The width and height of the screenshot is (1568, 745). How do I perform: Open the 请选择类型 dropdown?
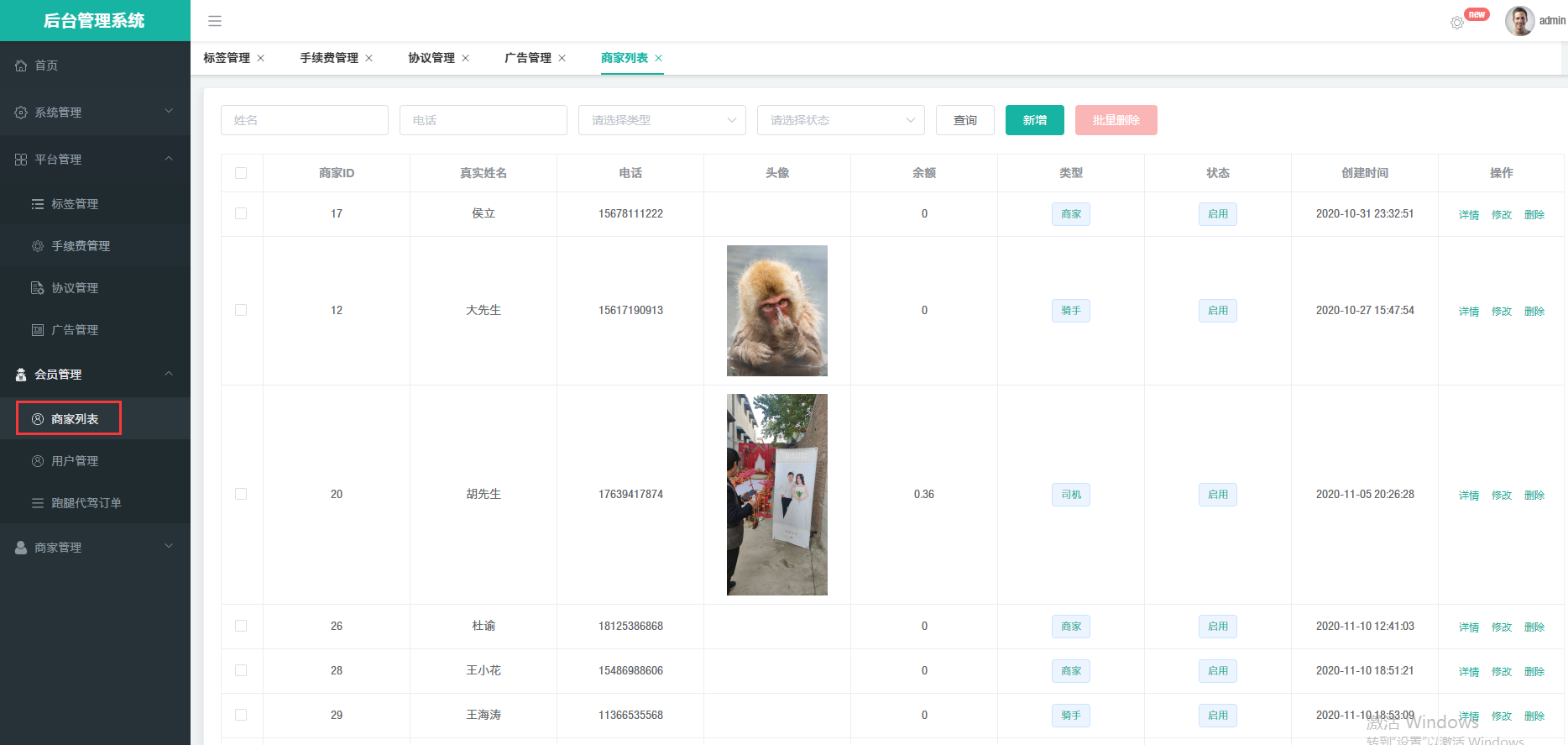click(661, 120)
